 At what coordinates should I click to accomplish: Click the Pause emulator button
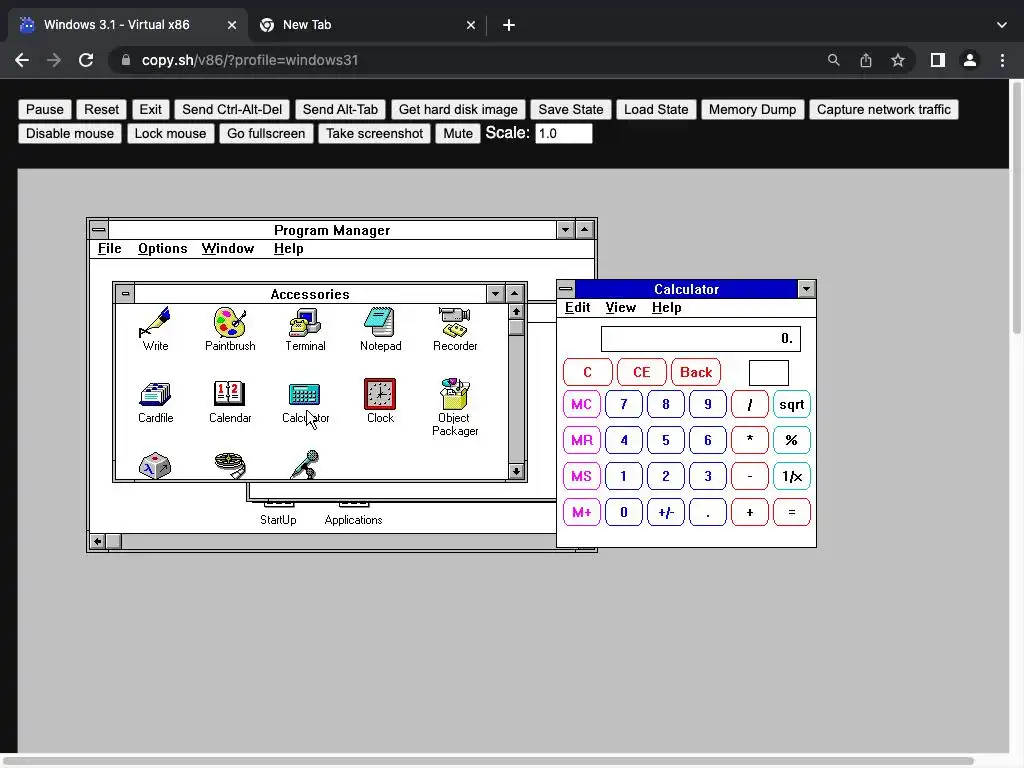(44, 109)
